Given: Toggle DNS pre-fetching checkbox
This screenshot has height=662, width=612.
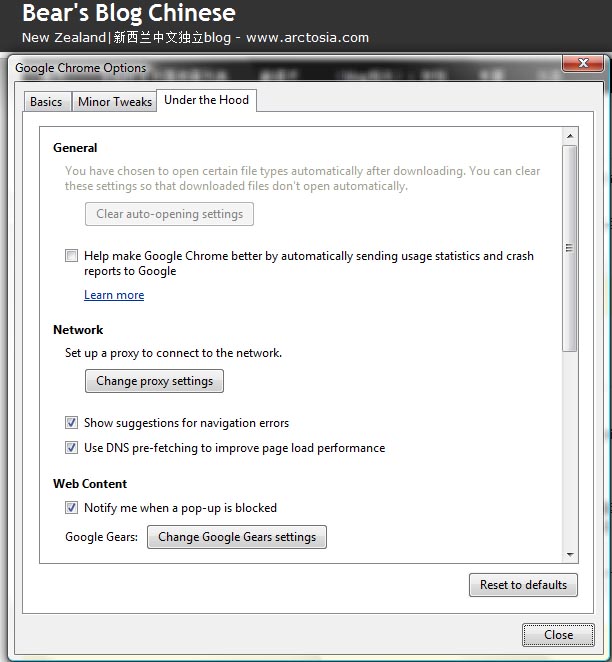Looking at the screenshot, I should tap(71, 448).
